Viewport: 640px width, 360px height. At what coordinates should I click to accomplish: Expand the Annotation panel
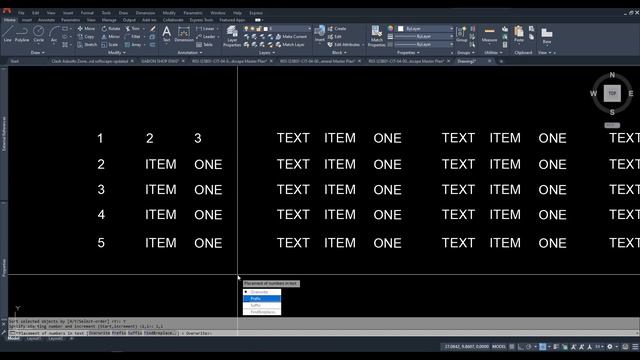[x=189, y=53]
